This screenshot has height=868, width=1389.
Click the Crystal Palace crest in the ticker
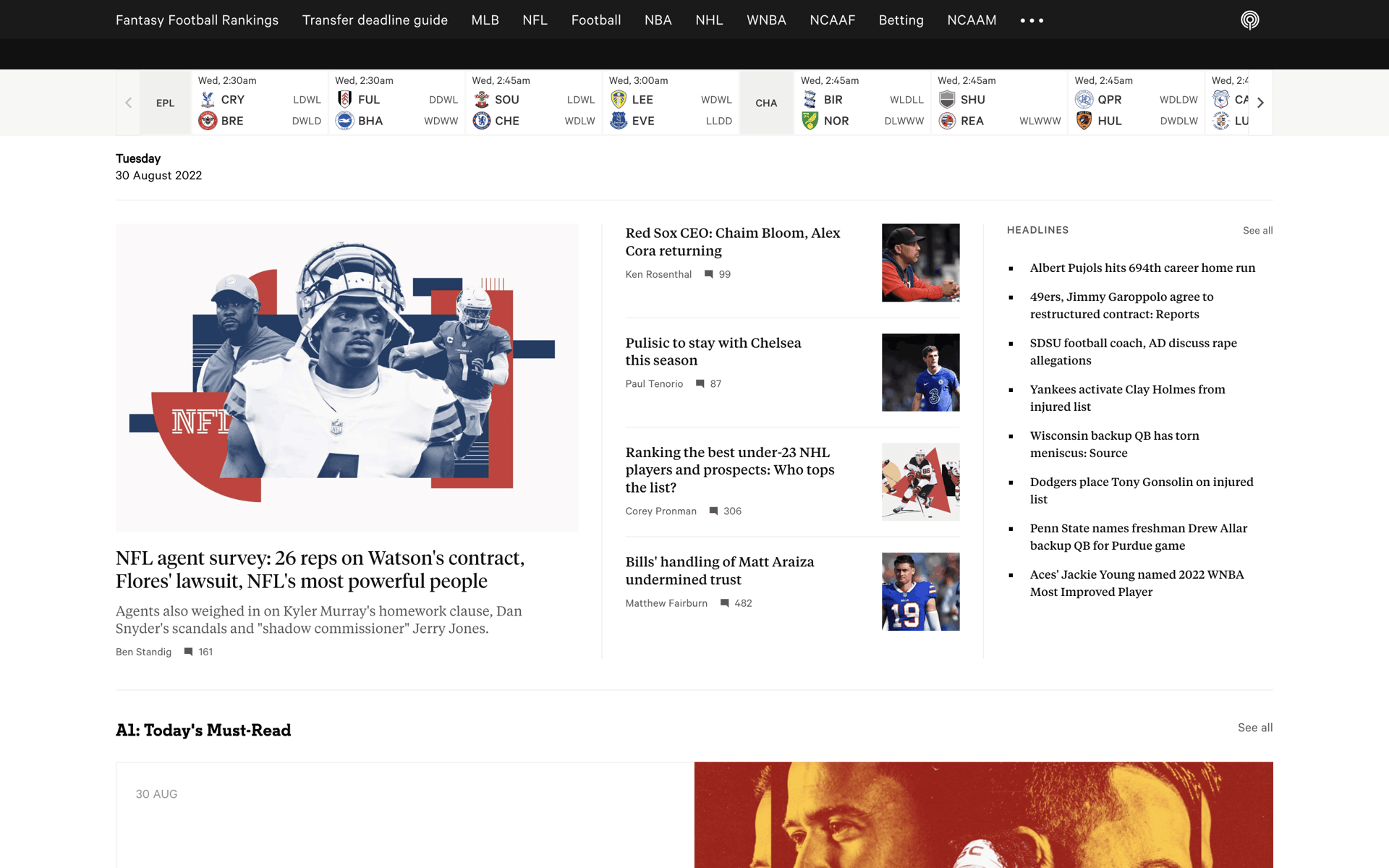pos(208,100)
